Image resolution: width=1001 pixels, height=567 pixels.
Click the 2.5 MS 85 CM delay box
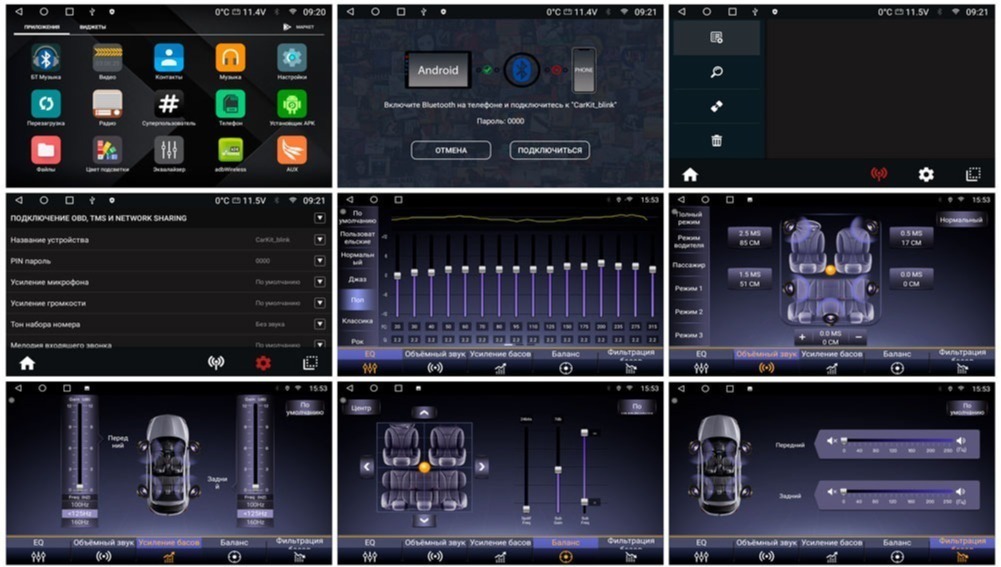pos(749,238)
